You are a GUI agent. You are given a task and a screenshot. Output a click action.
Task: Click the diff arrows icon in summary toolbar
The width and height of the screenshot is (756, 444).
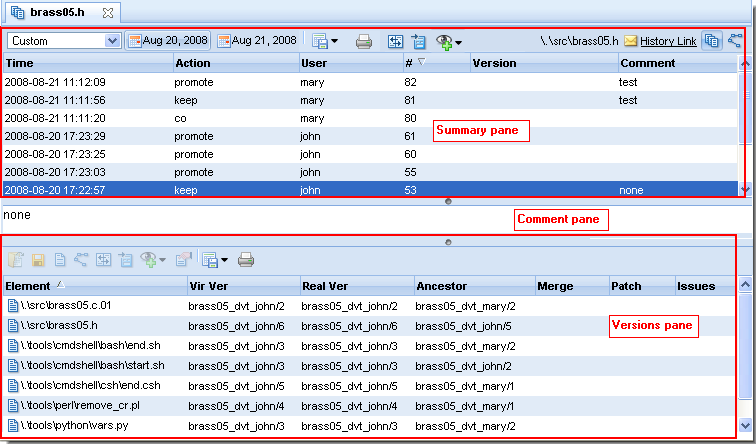(395, 41)
